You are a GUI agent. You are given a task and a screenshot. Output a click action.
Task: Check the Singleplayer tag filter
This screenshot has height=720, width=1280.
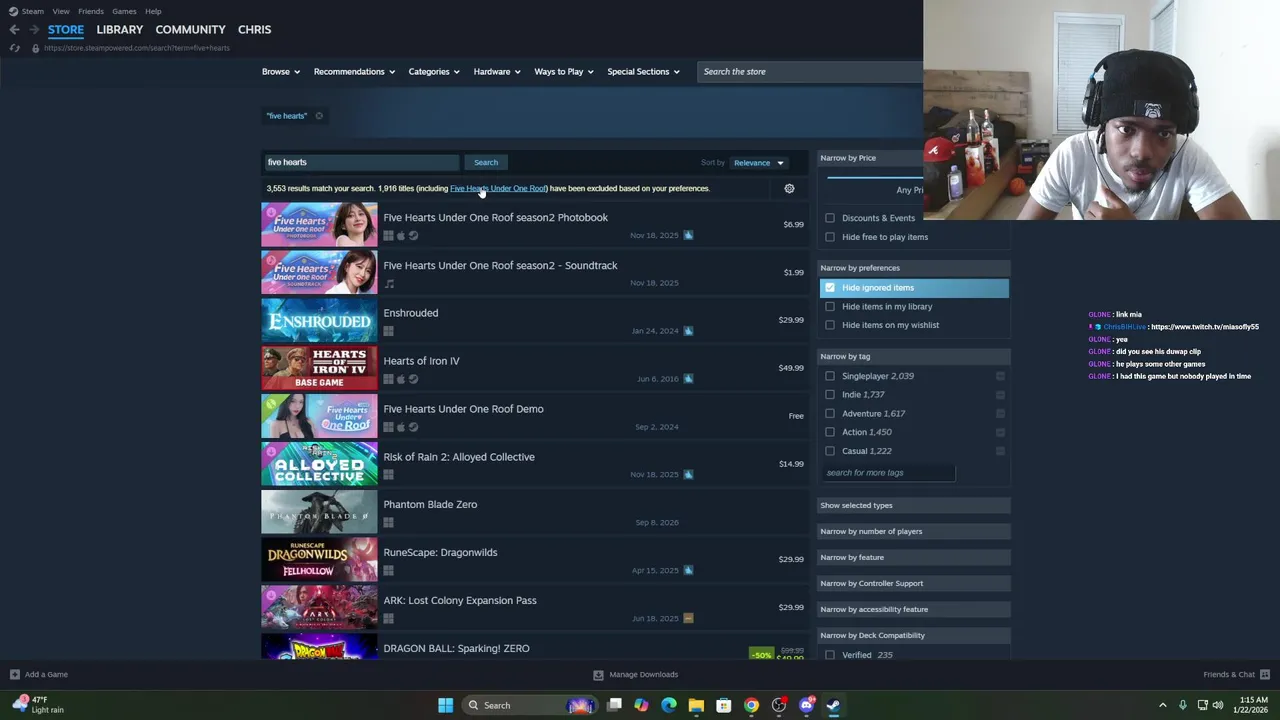(830, 376)
